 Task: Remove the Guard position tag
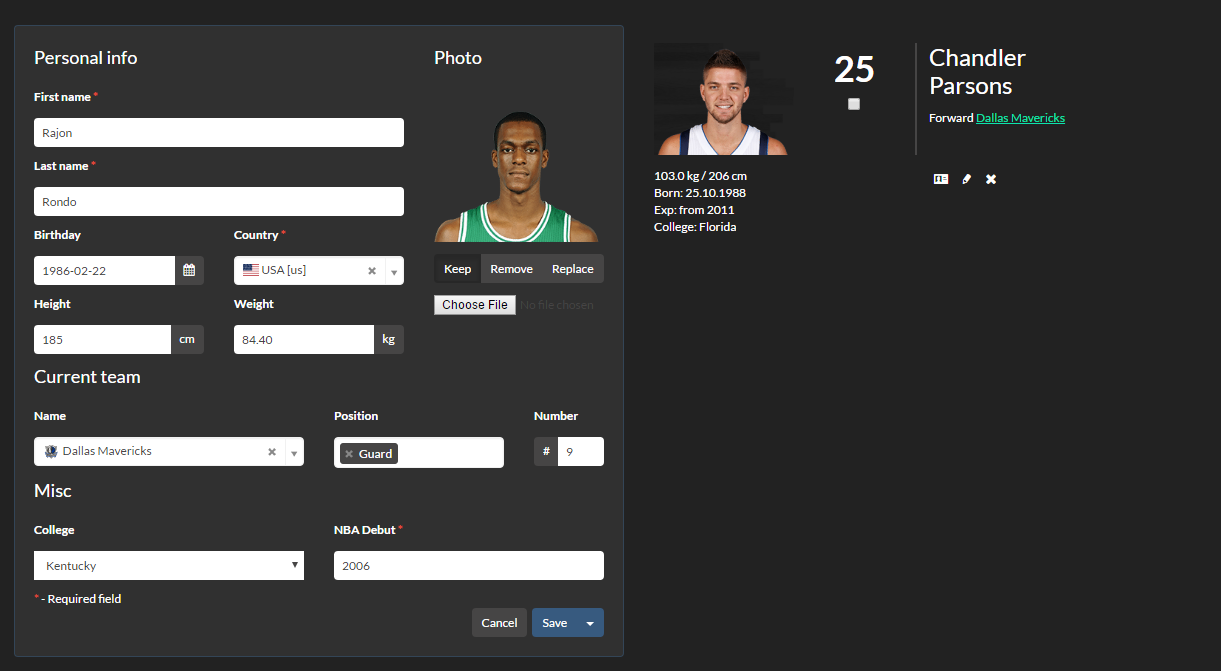[349, 454]
